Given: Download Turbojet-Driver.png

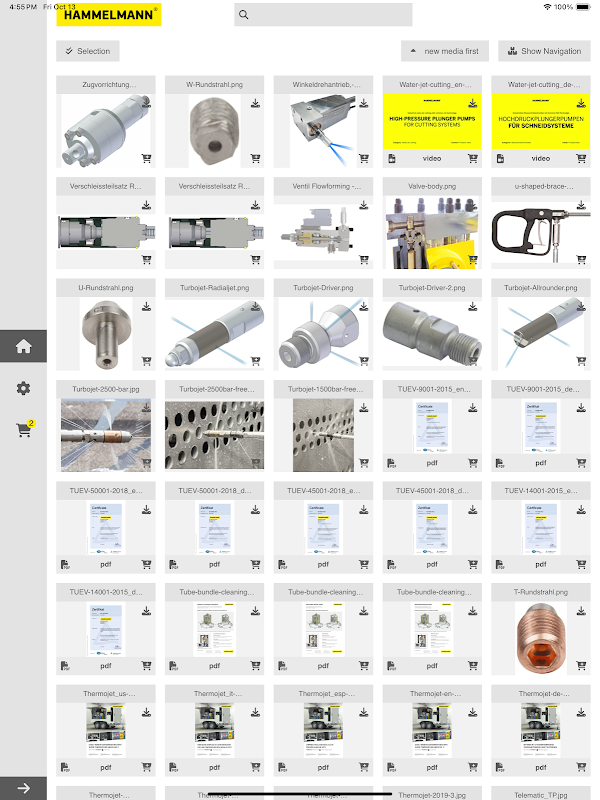Looking at the screenshot, I should 364,306.
